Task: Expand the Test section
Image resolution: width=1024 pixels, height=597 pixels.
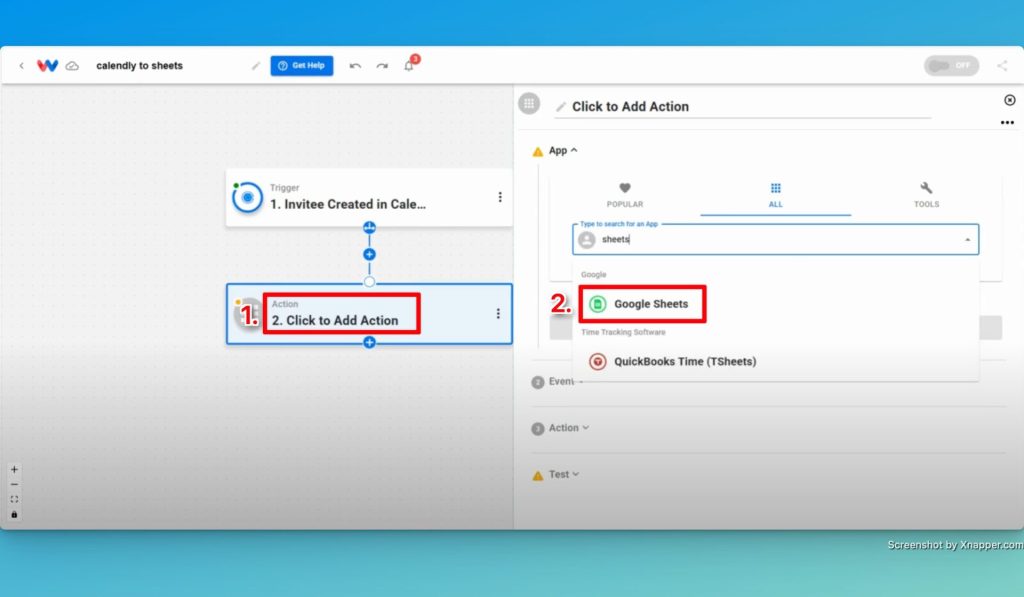Action: click(x=564, y=474)
